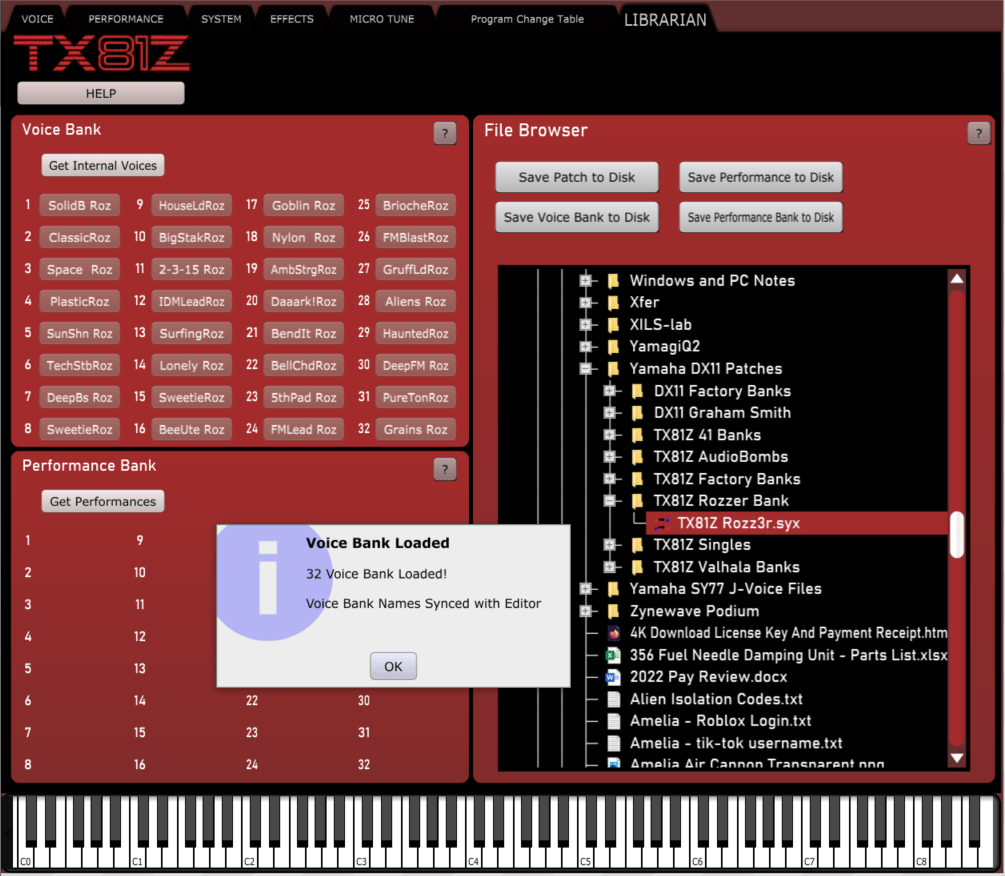This screenshot has height=876, width=1005.
Task: Expand the TX81Z 41 Banks tree node
Action: 609,435
